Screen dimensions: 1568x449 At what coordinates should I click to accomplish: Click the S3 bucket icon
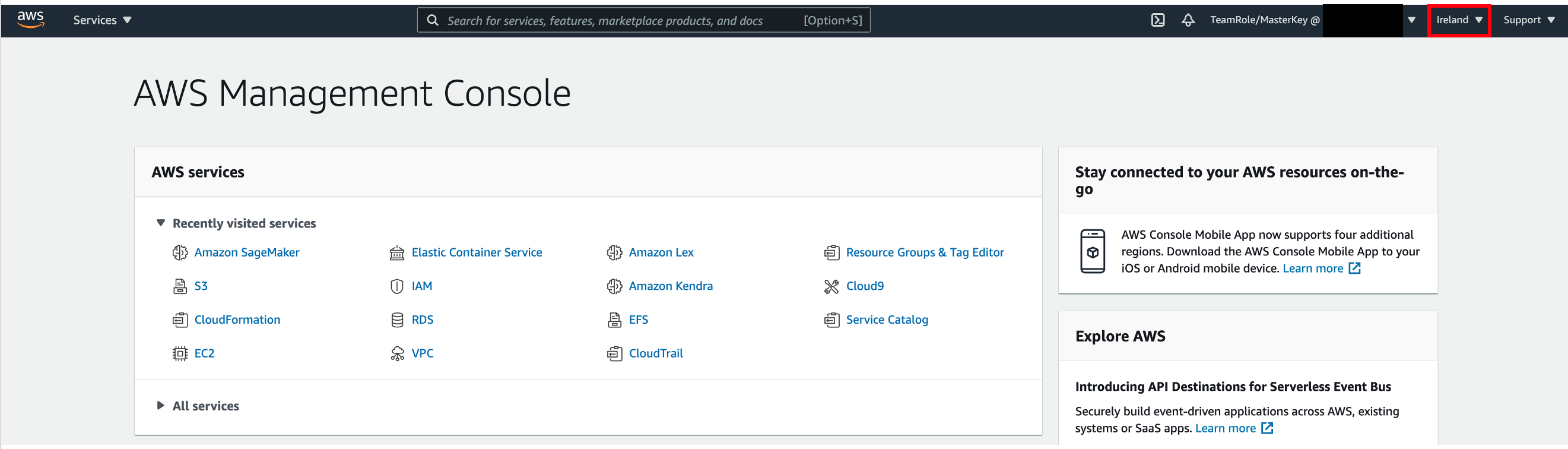tap(180, 286)
